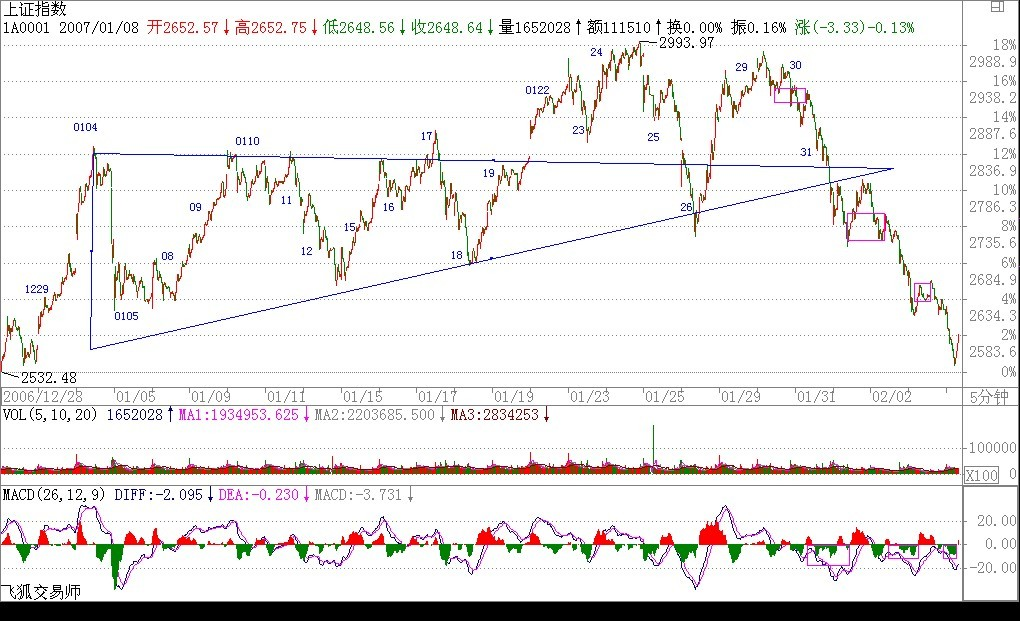This screenshot has width=1020, height=621.
Task: Click the 0105 annotation below the drop
Action: pos(126,316)
